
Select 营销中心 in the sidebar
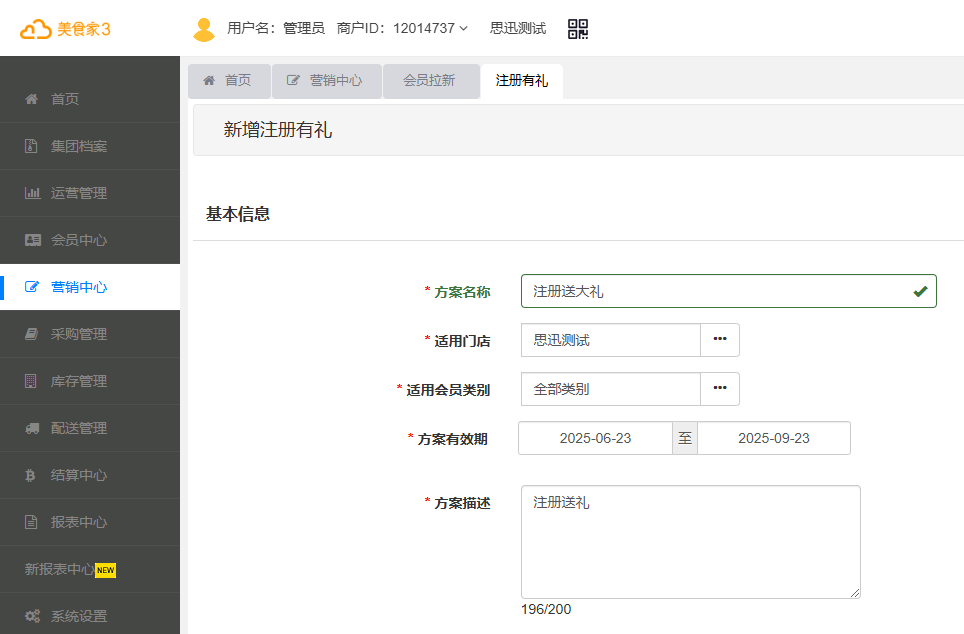point(90,287)
